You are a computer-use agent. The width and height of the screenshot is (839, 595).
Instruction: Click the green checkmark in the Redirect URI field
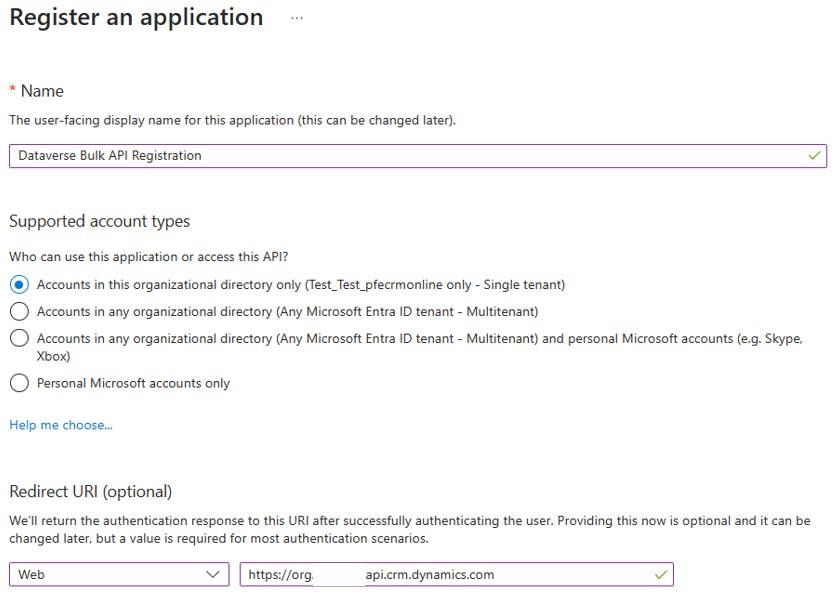click(660, 575)
